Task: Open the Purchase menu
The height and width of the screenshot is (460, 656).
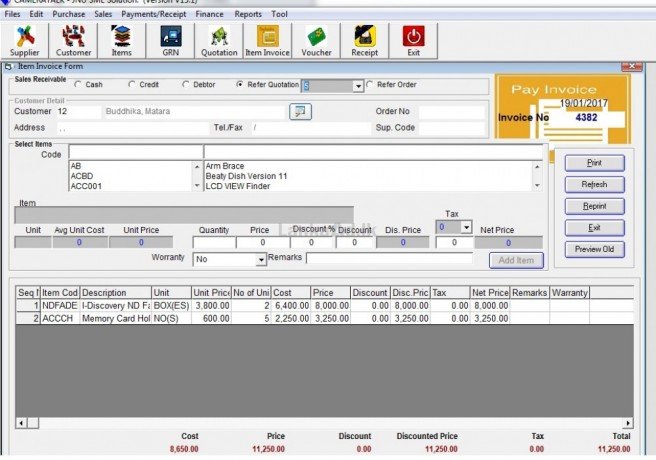Action: 68,15
